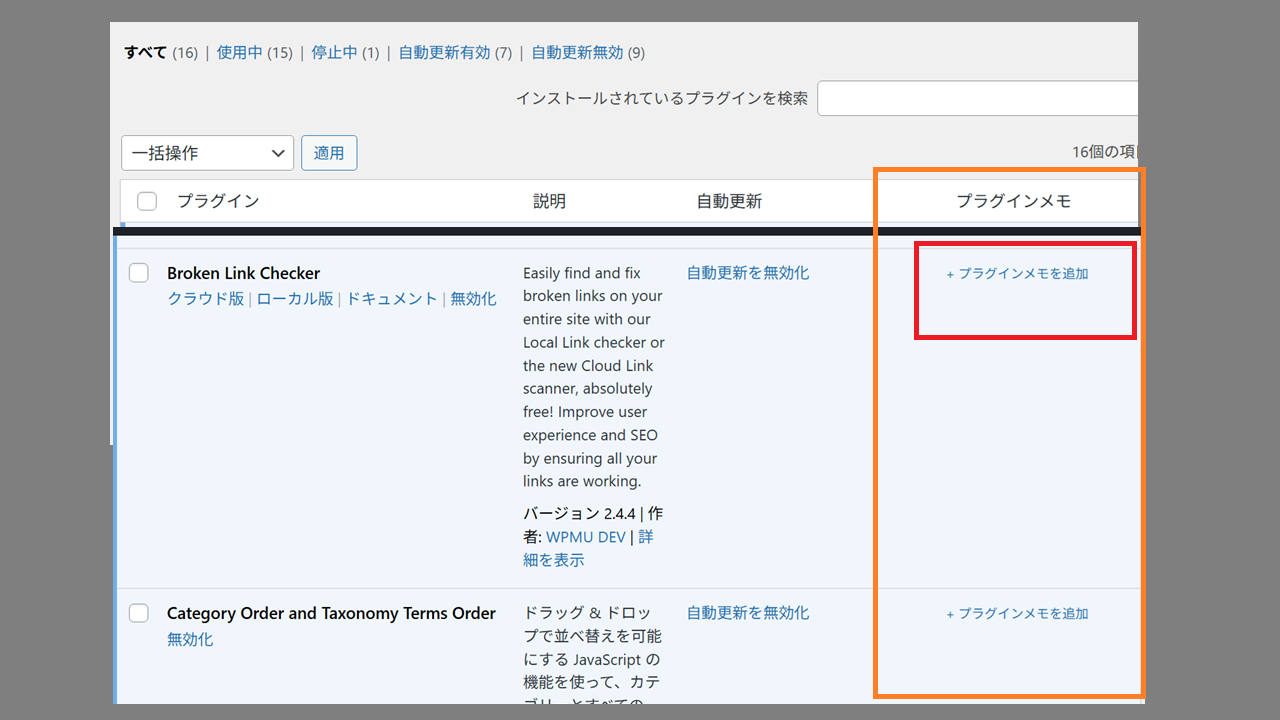Add plugin memo for Broken Link Checker
The image size is (1280, 720).
point(1017,273)
